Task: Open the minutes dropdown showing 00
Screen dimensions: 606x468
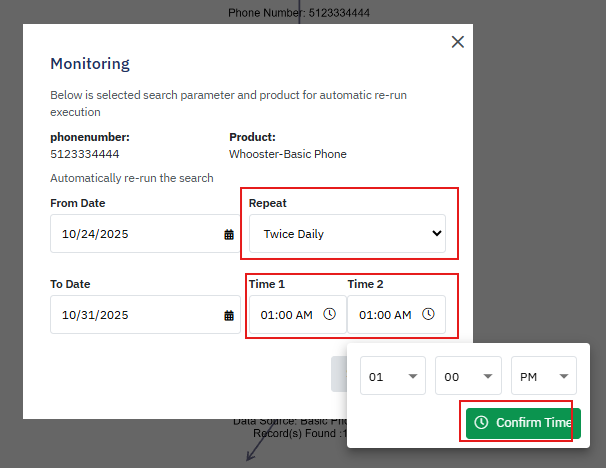Action: (467, 377)
